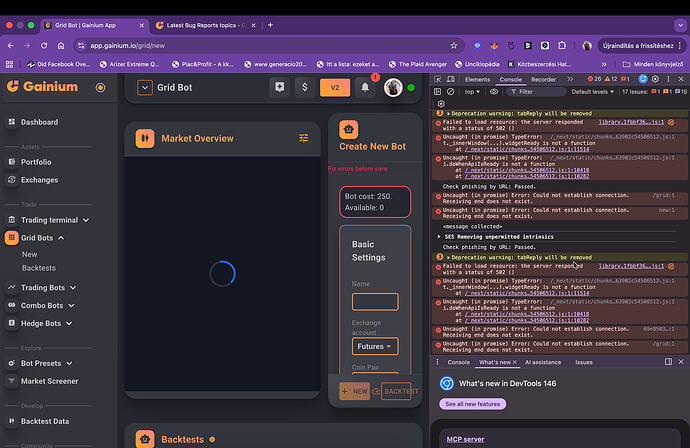Open Market Overview settings sliders icon
Screen dimensions: 690x448
pos(304,138)
